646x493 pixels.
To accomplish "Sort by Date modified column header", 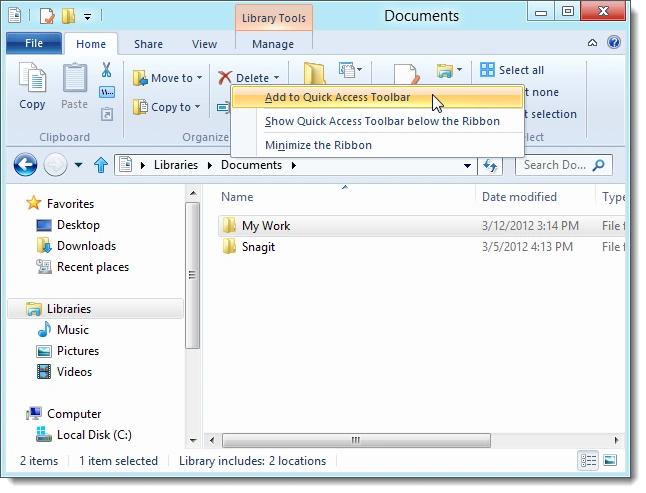I will tap(519, 197).
